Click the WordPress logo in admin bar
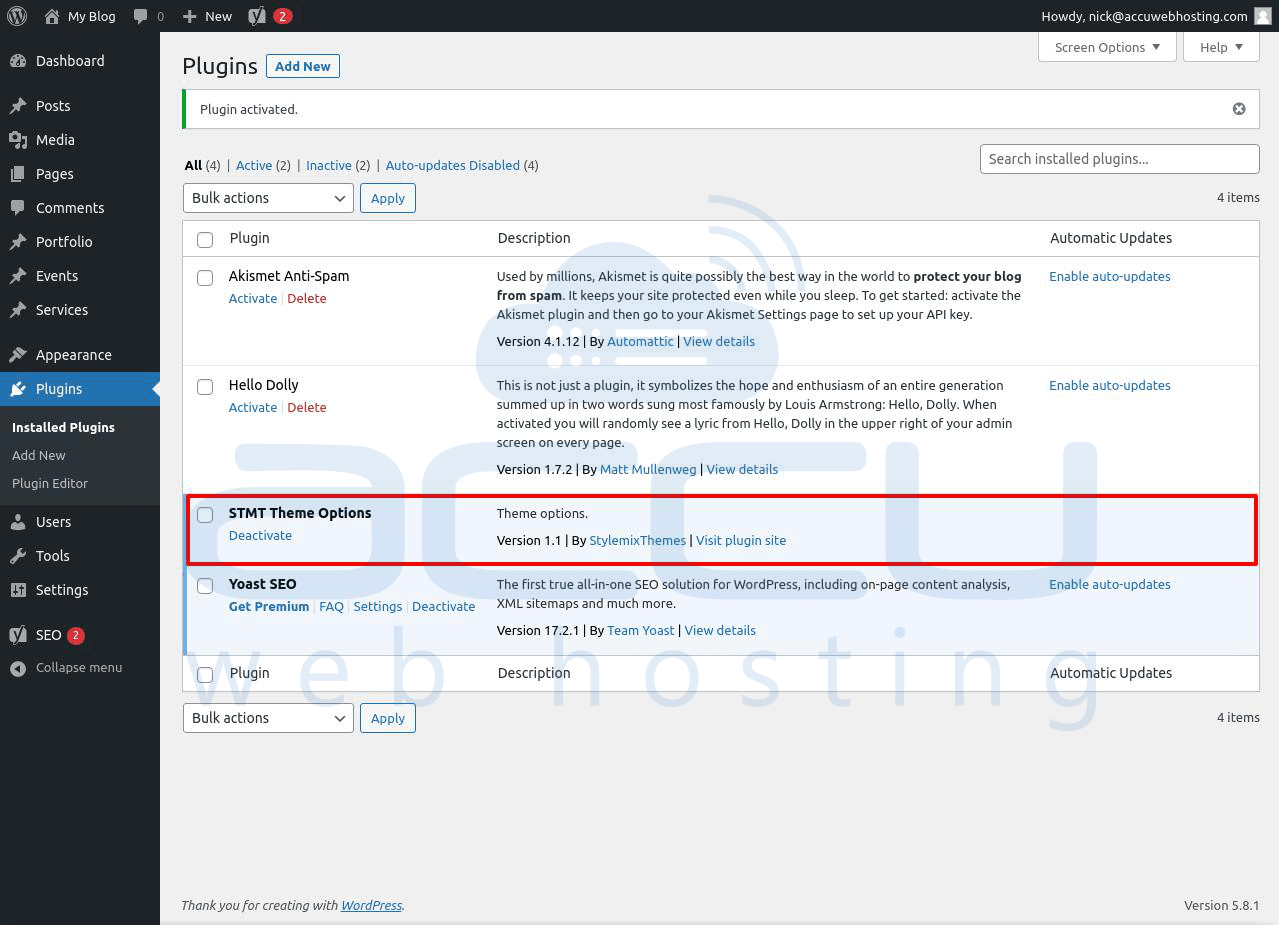1279x925 pixels. (16, 16)
